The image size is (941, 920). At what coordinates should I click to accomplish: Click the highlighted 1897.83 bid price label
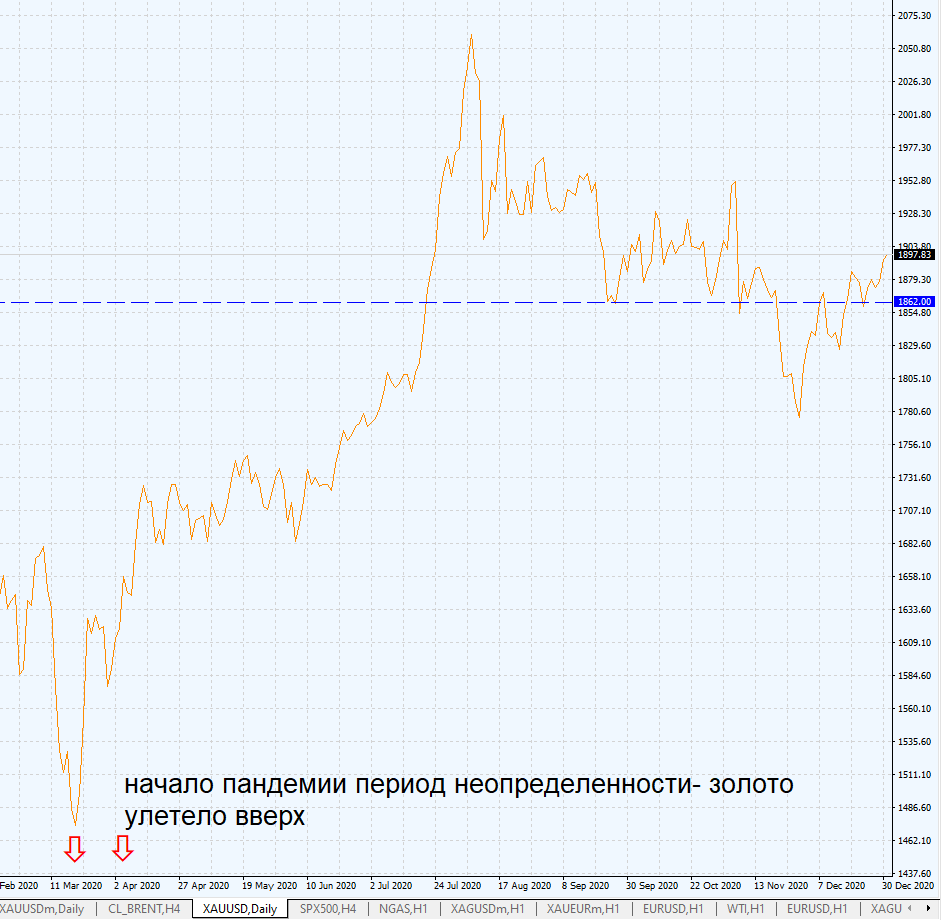coord(913,255)
